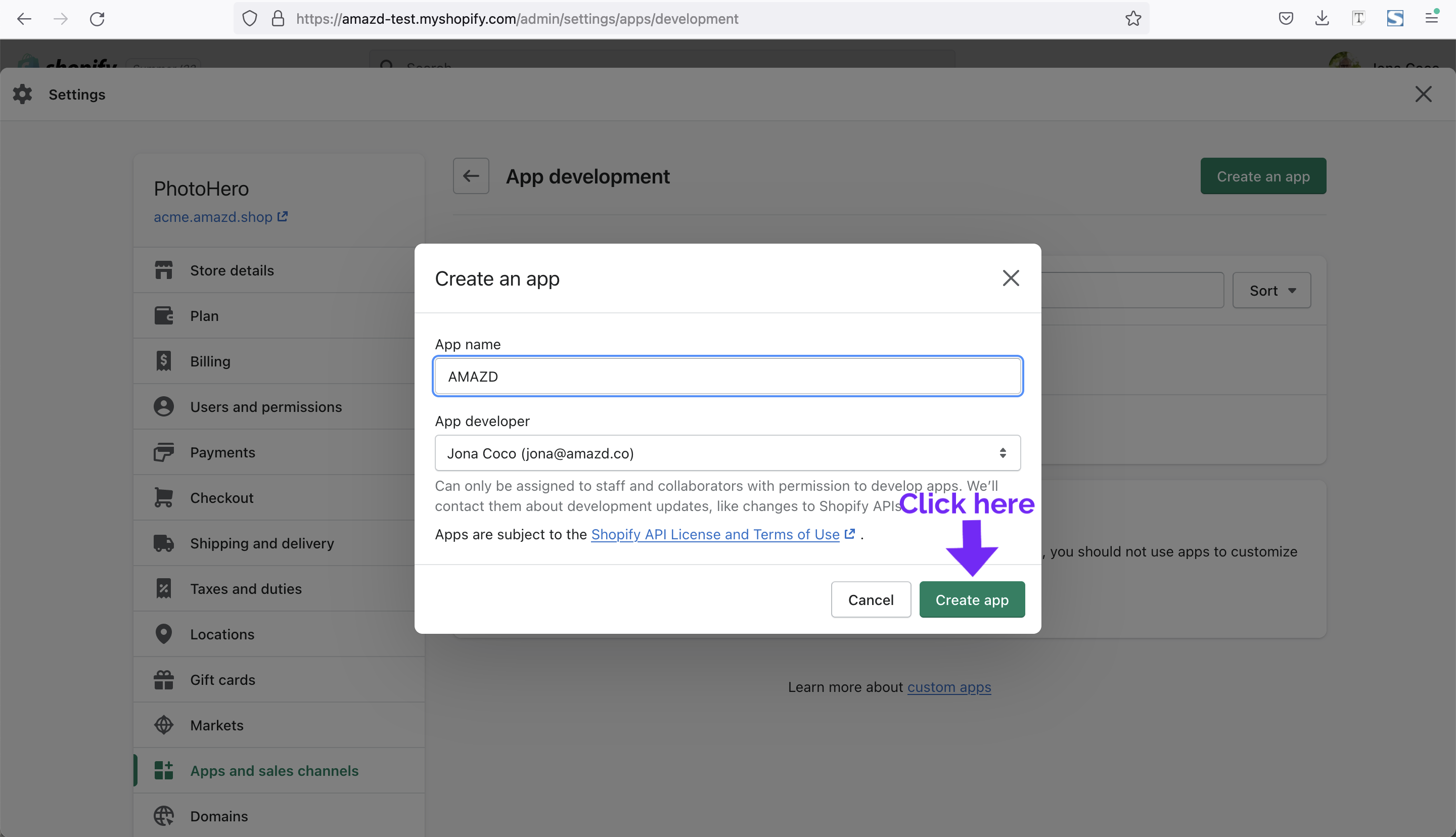Go to Locations settings
This screenshot has height=837, width=1456.
279,634
